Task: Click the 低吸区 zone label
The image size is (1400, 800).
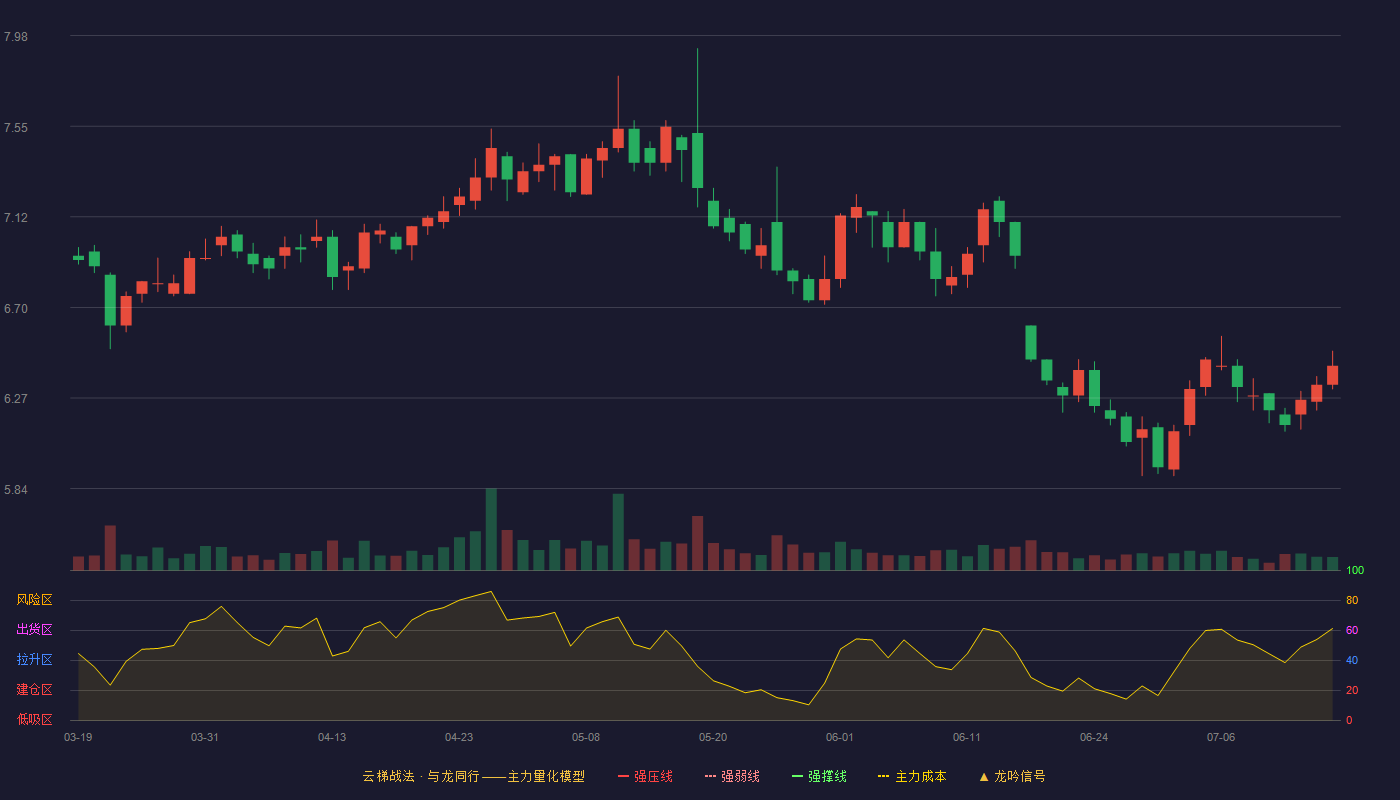Action: pyautogui.click(x=34, y=719)
